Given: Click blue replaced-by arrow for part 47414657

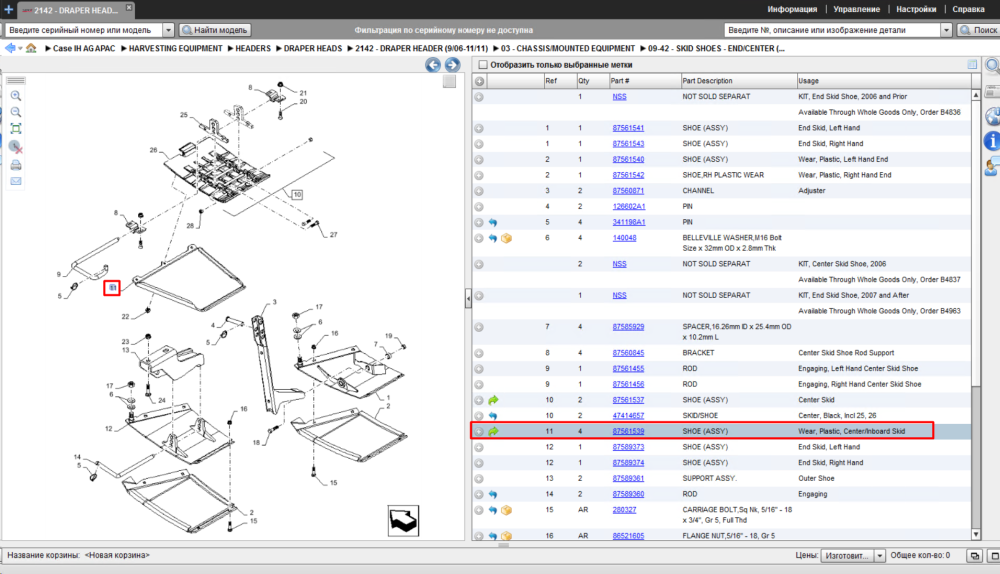Looking at the screenshot, I should tap(493, 416).
